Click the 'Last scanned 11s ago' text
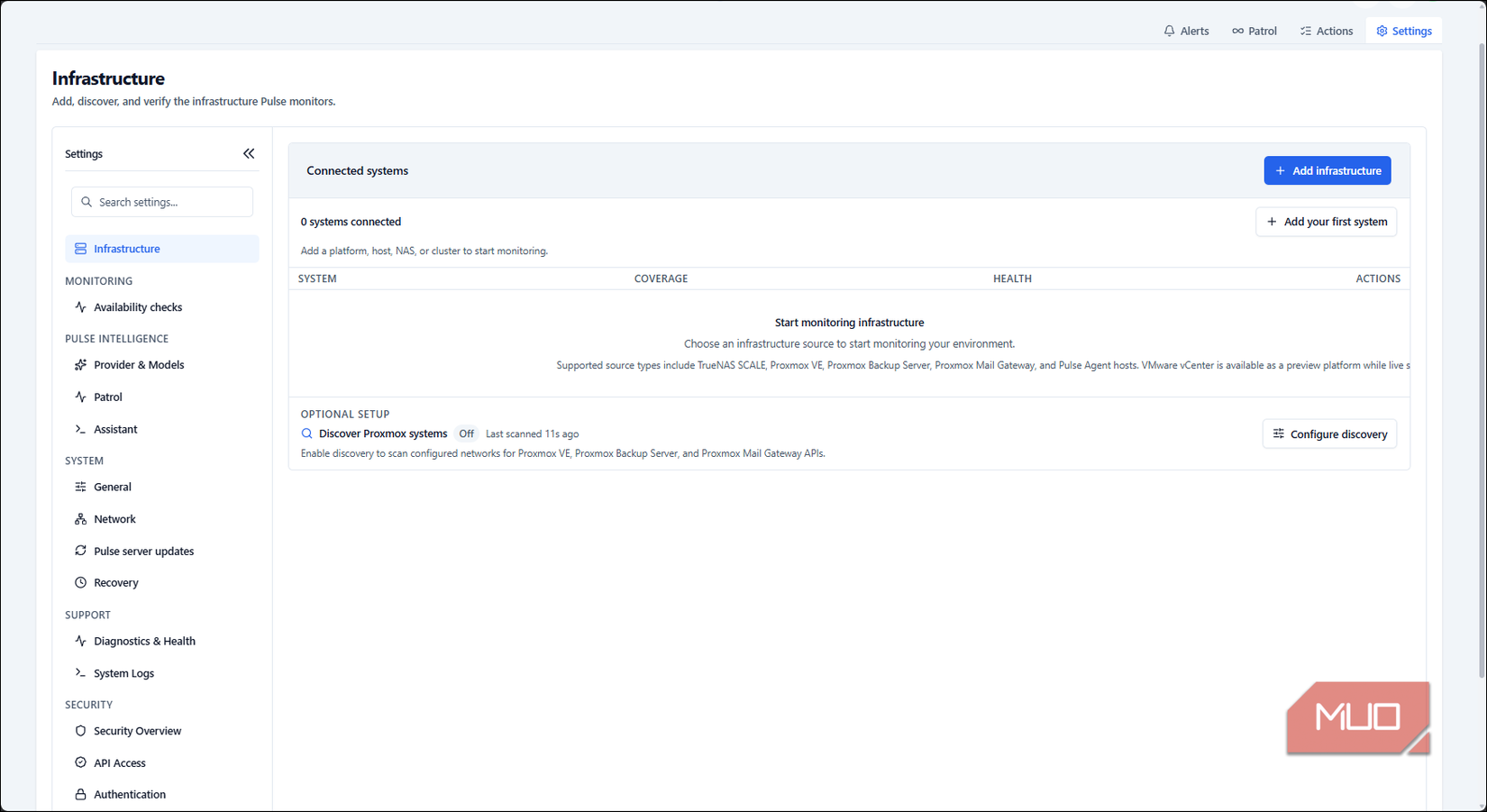The image size is (1487, 812). point(532,433)
